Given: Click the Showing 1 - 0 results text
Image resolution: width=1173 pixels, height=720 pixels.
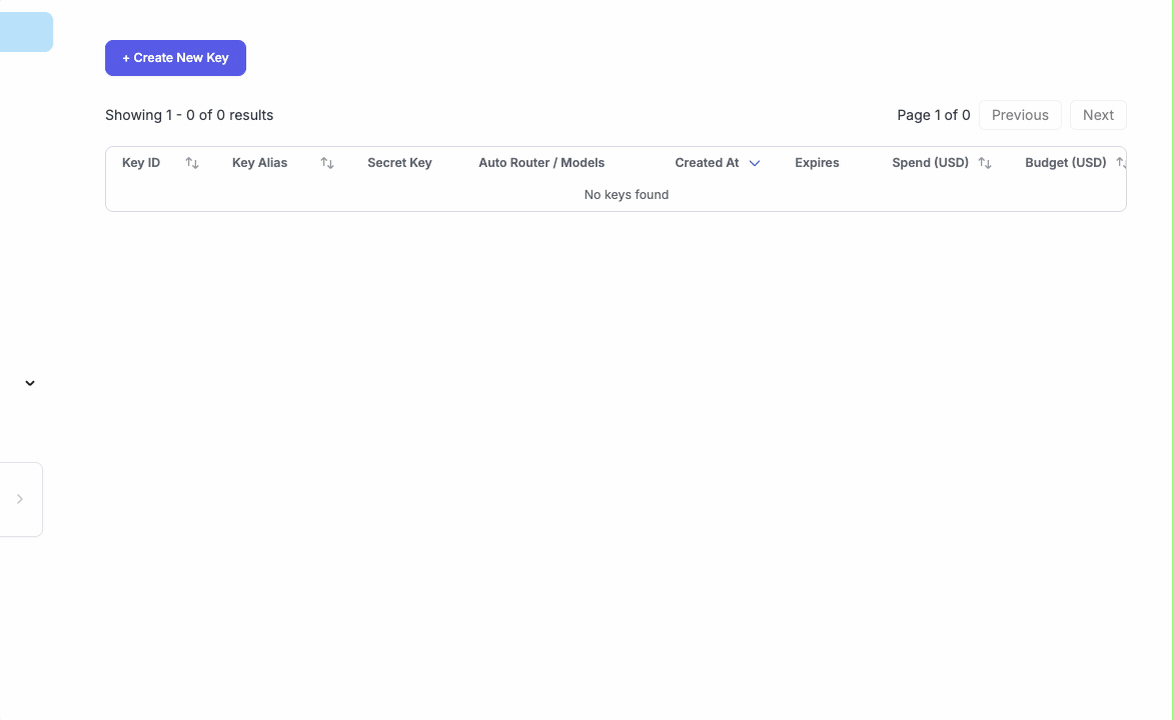Looking at the screenshot, I should [189, 114].
